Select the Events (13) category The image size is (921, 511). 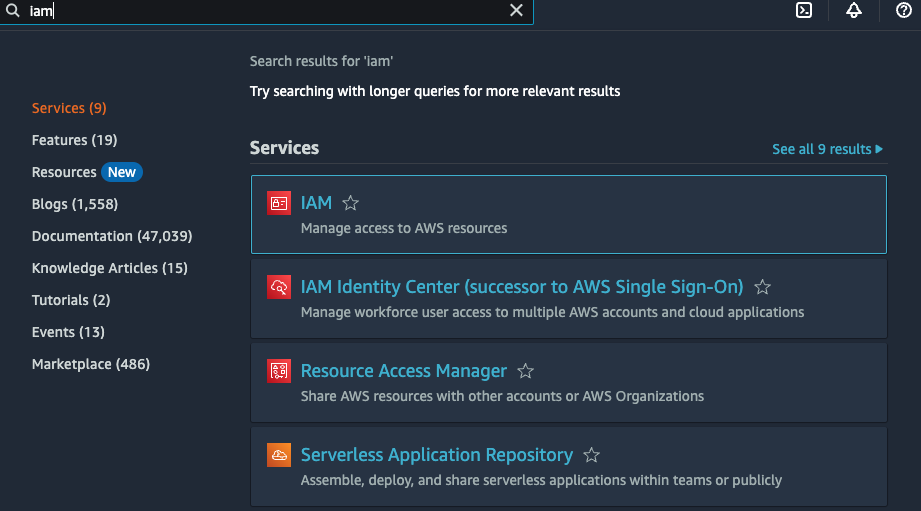[x=68, y=332]
